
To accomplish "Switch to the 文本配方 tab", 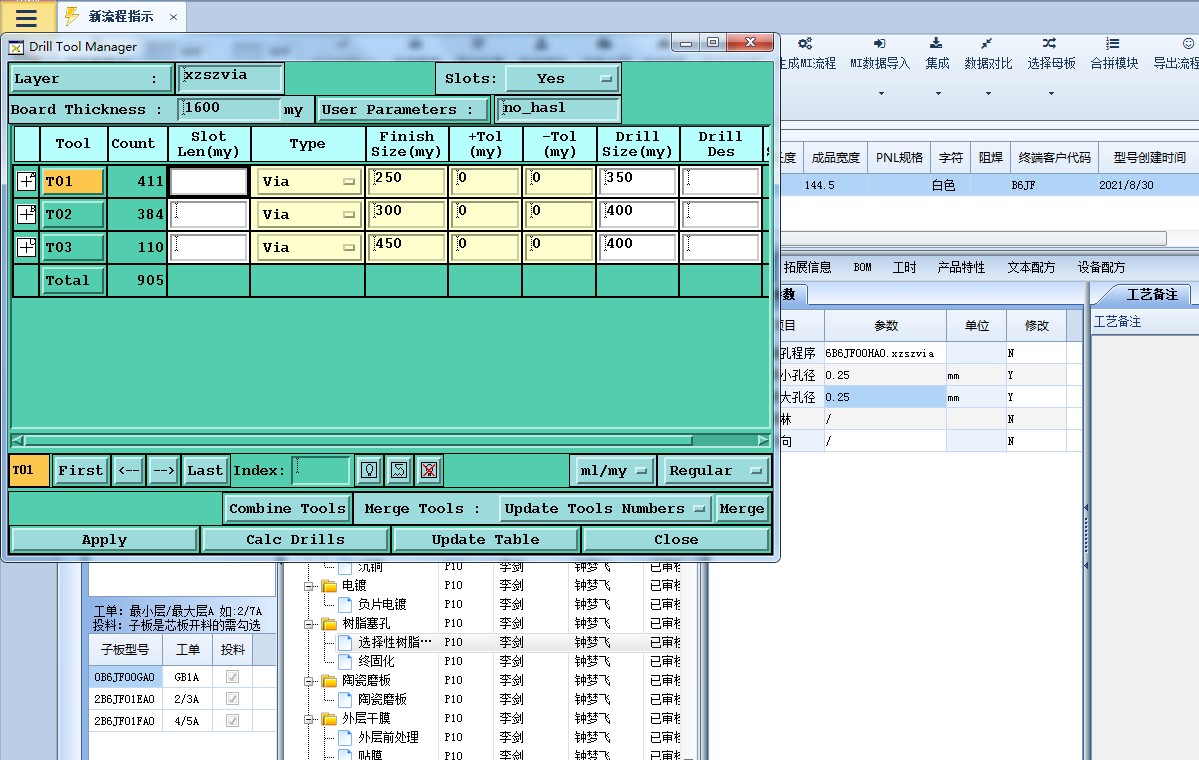I will (1031, 268).
